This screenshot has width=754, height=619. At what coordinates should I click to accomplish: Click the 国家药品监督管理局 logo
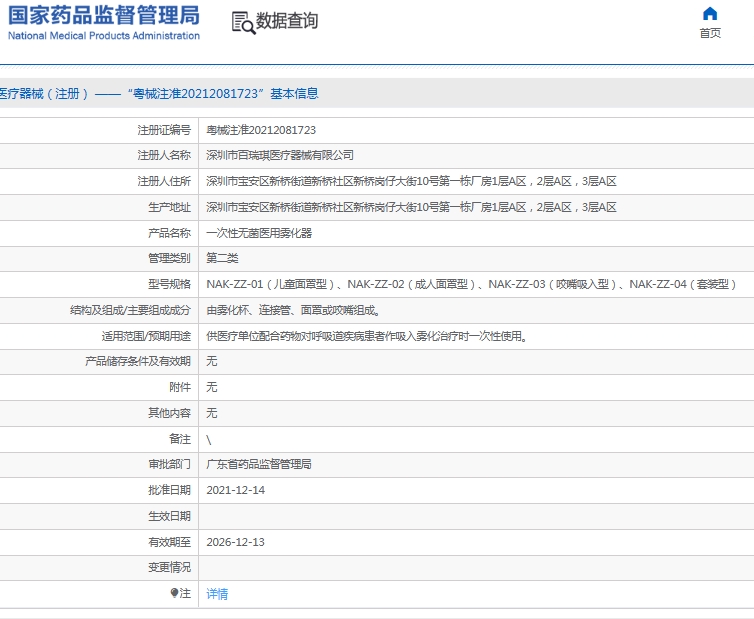(x=104, y=15)
